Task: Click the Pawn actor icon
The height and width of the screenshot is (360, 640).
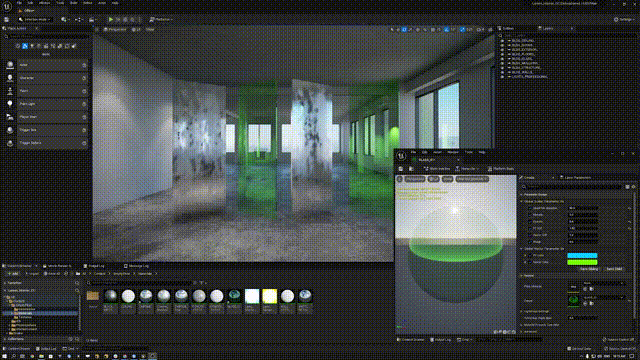Action: [x=10, y=91]
